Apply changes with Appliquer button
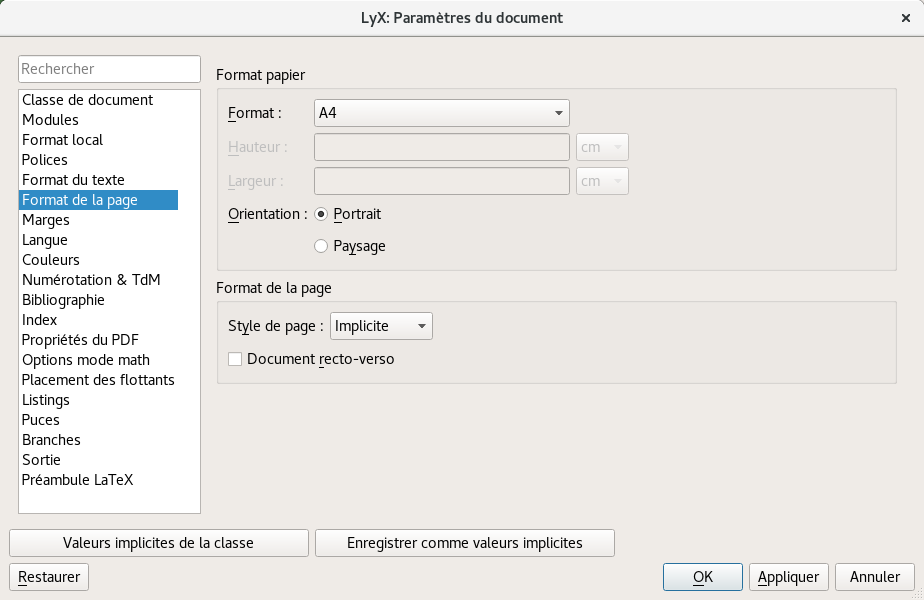Screen dimensions: 924x600 pos(788,576)
